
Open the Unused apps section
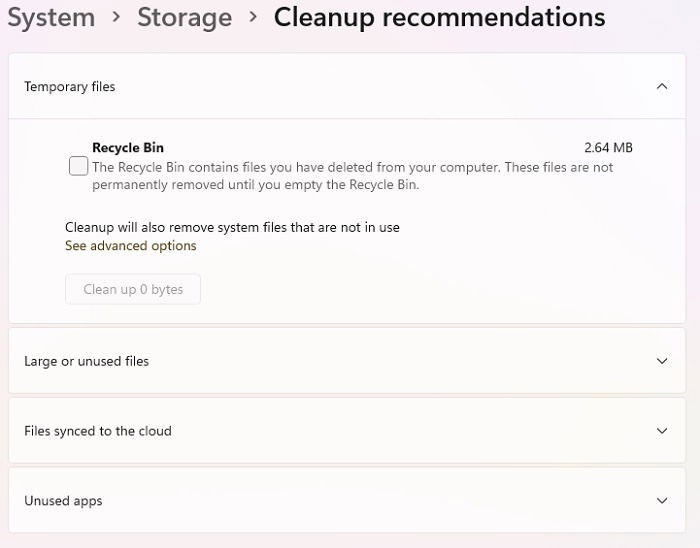click(x=347, y=500)
